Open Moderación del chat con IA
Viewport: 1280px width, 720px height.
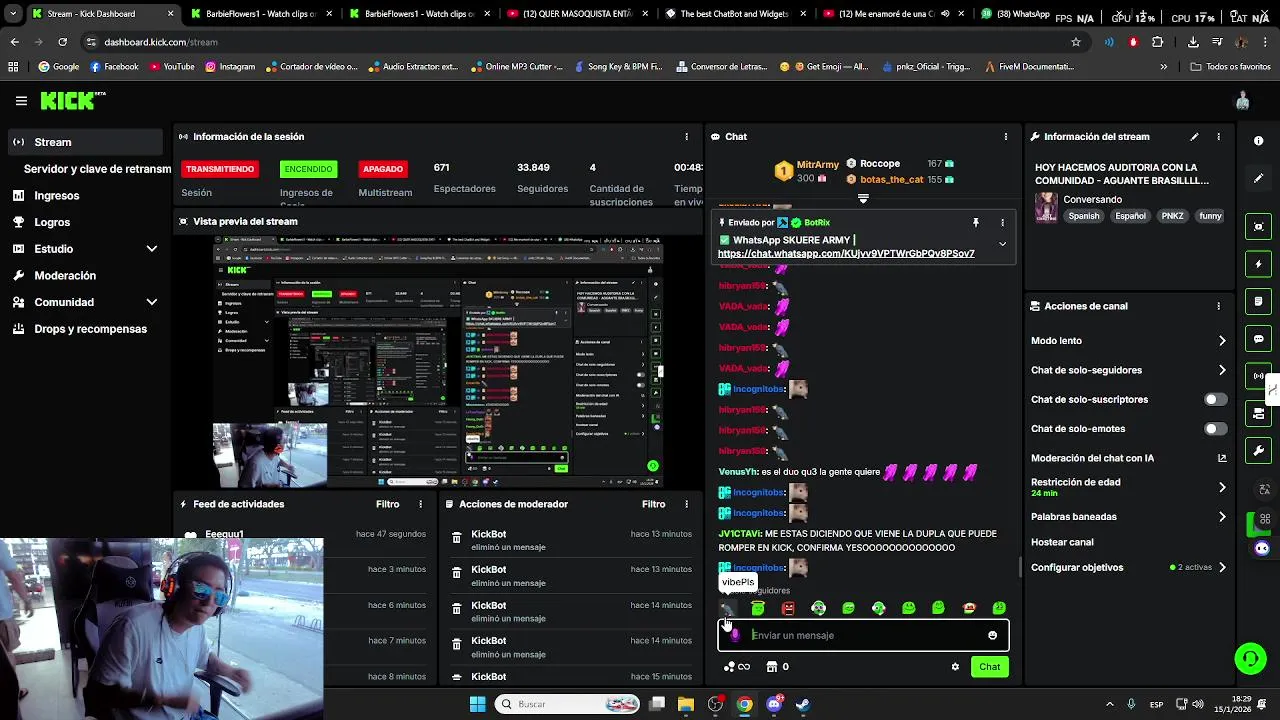tap(1128, 458)
